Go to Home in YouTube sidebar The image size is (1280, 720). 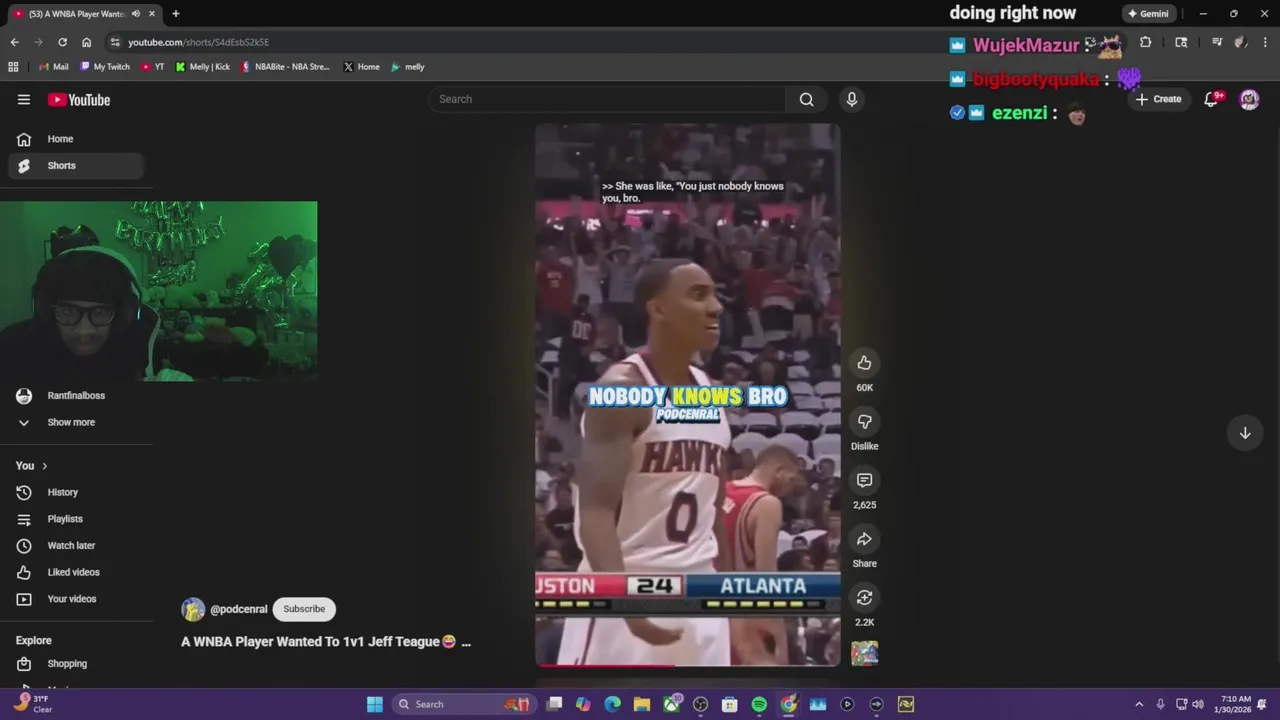pyautogui.click(x=76, y=139)
